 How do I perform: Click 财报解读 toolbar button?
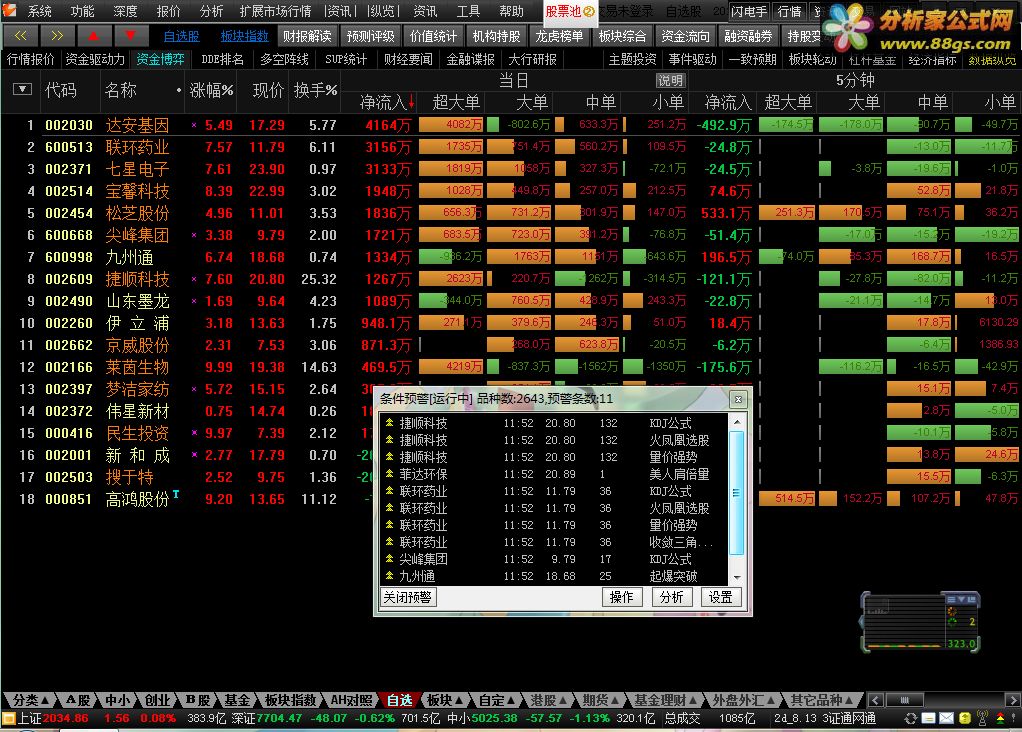[307, 36]
